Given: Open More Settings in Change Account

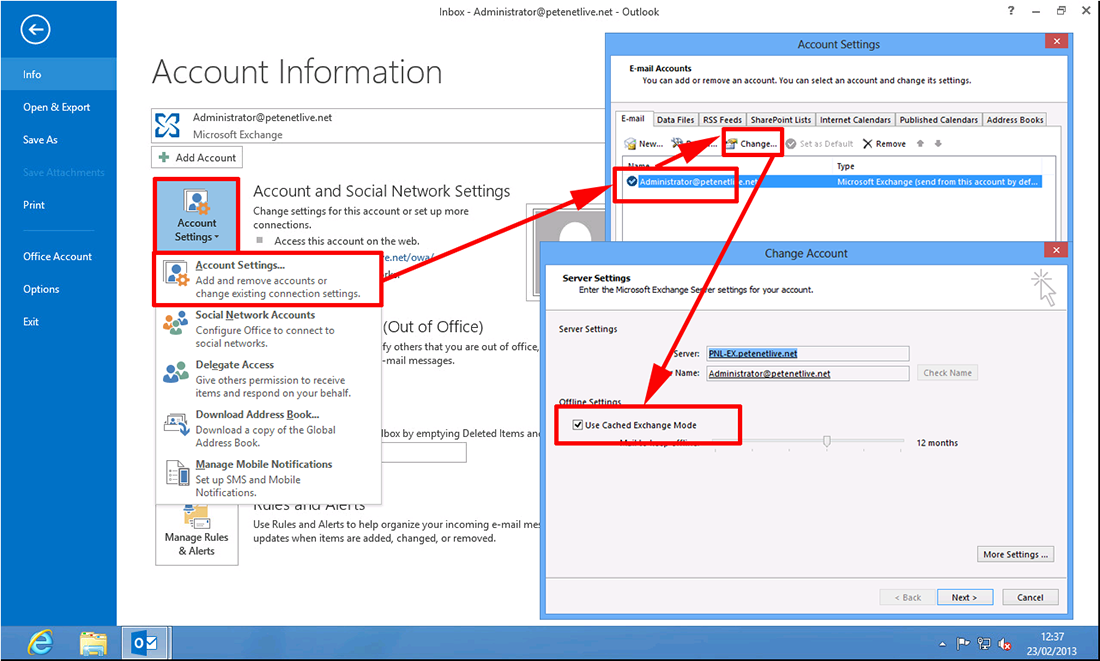Looking at the screenshot, I should (x=1015, y=554).
